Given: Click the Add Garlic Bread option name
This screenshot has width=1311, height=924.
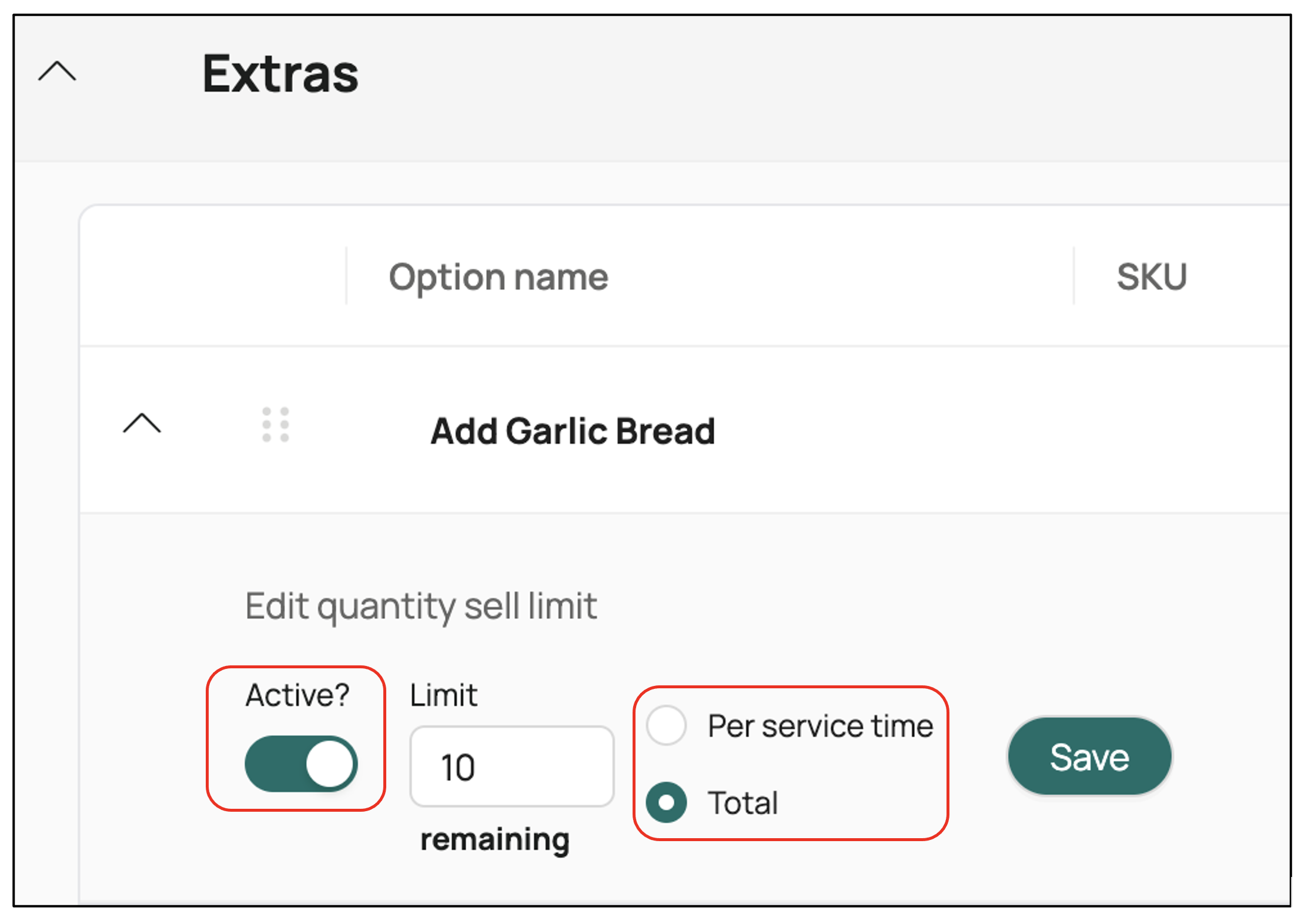Looking at the screenshot, I should pyautogui.click(x=572, y=431).
